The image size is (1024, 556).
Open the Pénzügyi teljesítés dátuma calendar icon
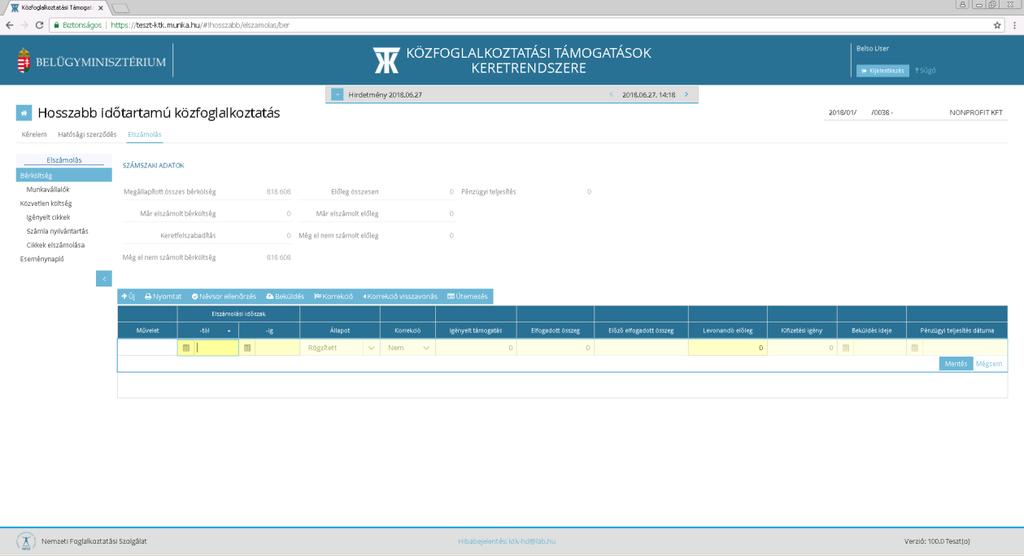pyautogui.click(x=914, y=348)
